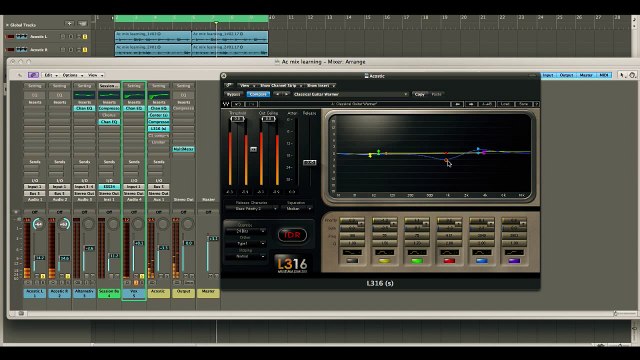Toggle the yellow EQ band indicator

coord(384,260)
